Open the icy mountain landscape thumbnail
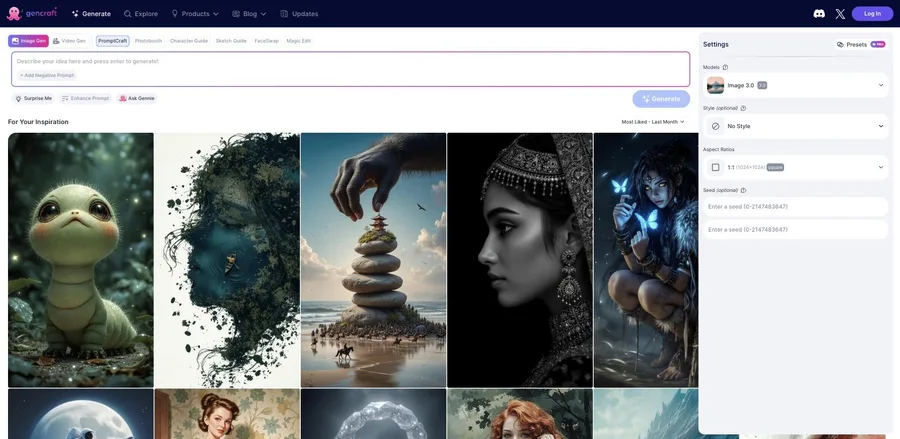 646,414
